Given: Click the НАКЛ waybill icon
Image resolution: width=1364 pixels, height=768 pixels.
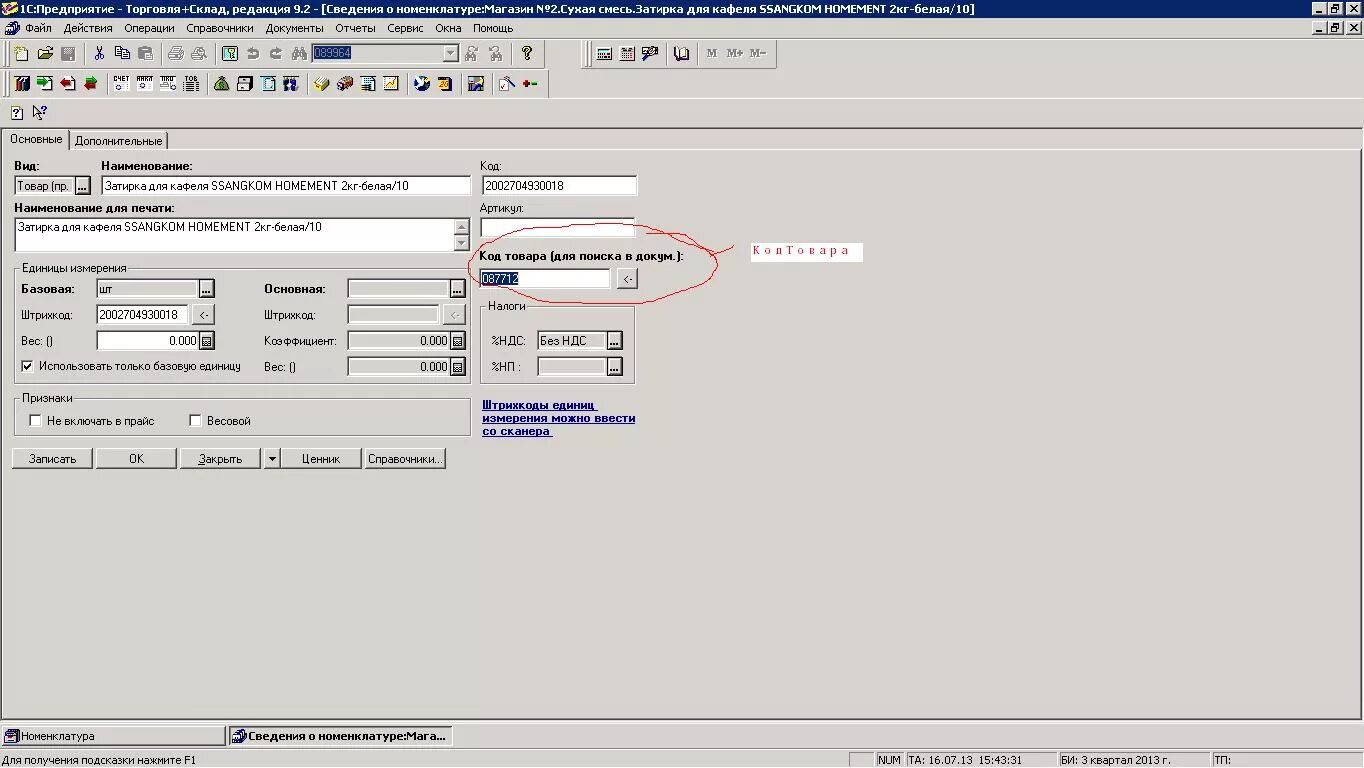Looking at the screenshot, I should click(x=144, y=84).
